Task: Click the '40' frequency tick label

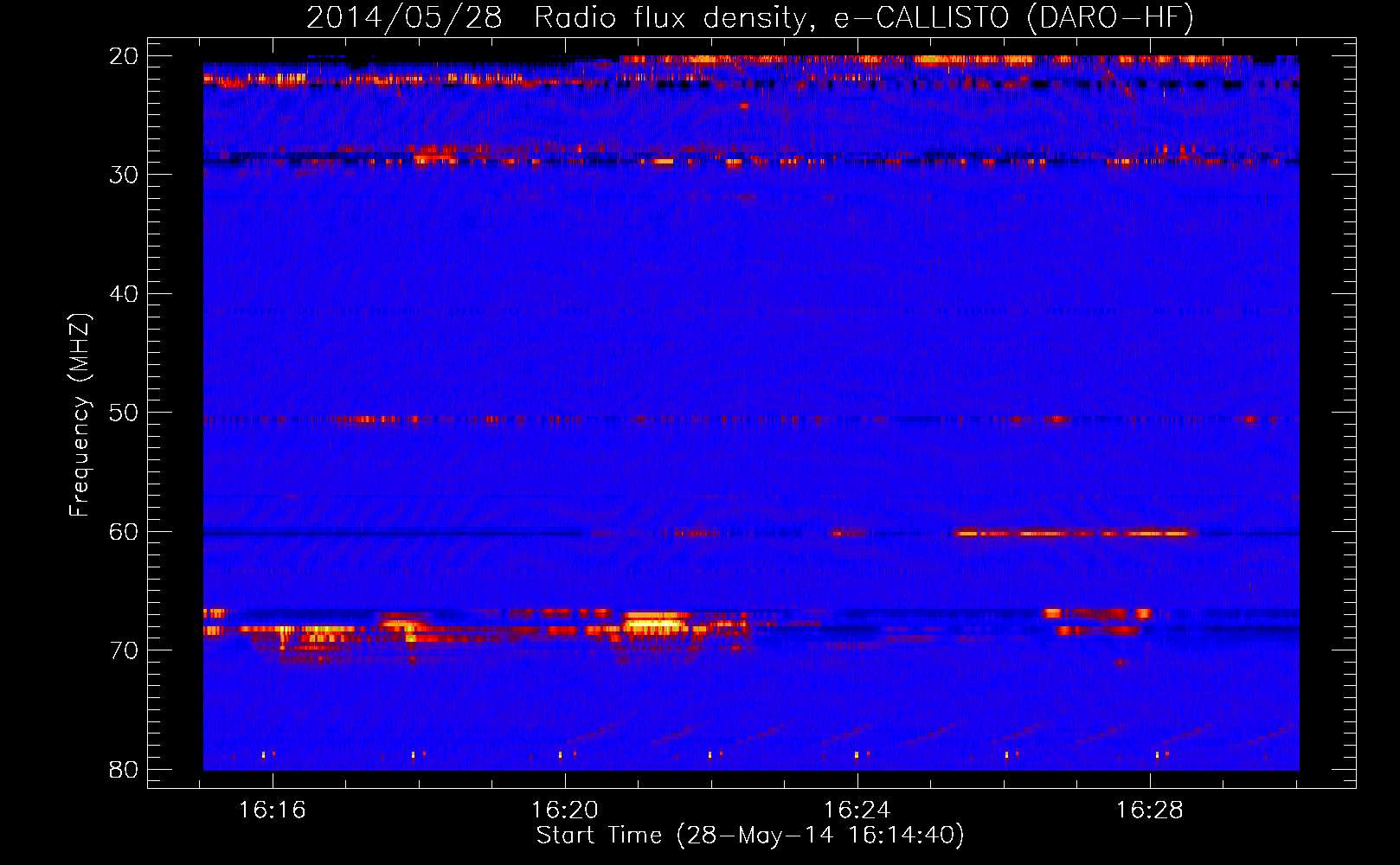Action: pyautogui.click(x=124, y=294)
